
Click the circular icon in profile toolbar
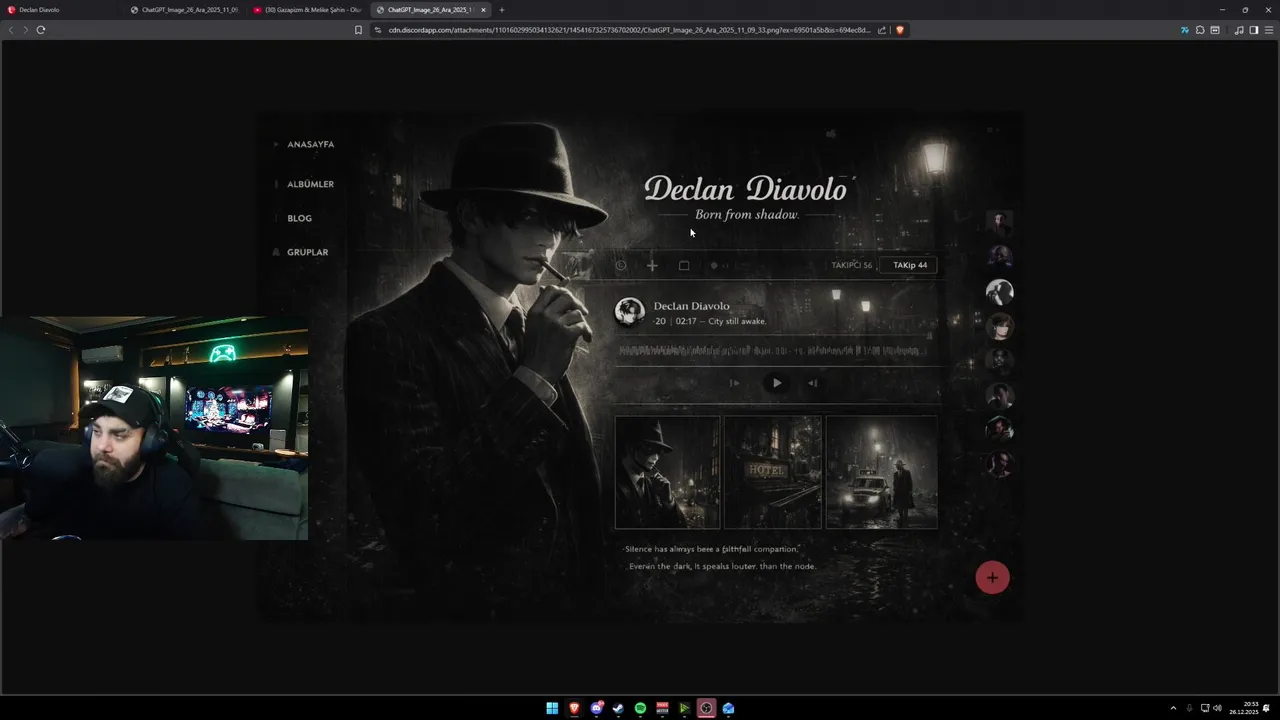(621, 265)
